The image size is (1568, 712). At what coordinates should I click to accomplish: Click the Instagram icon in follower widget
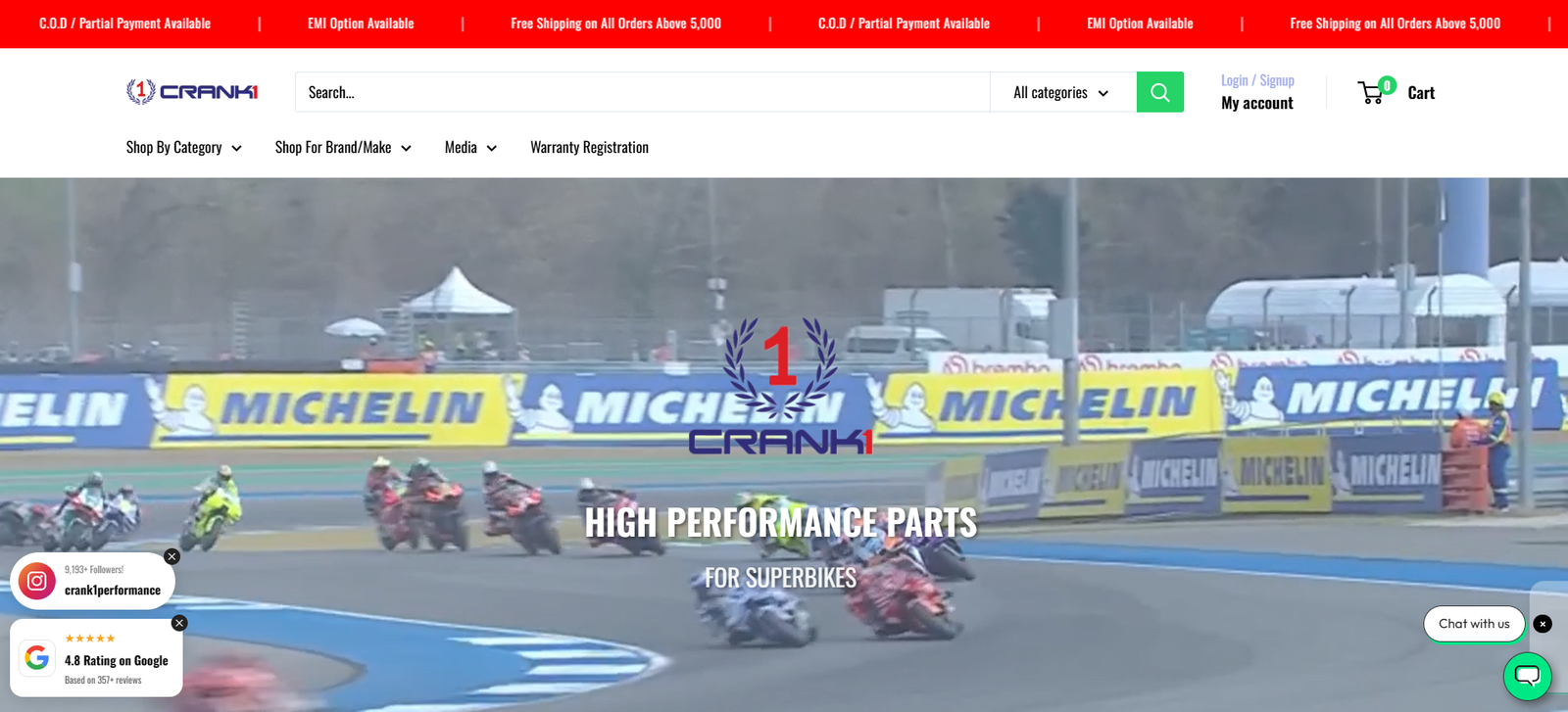[37, 581]
